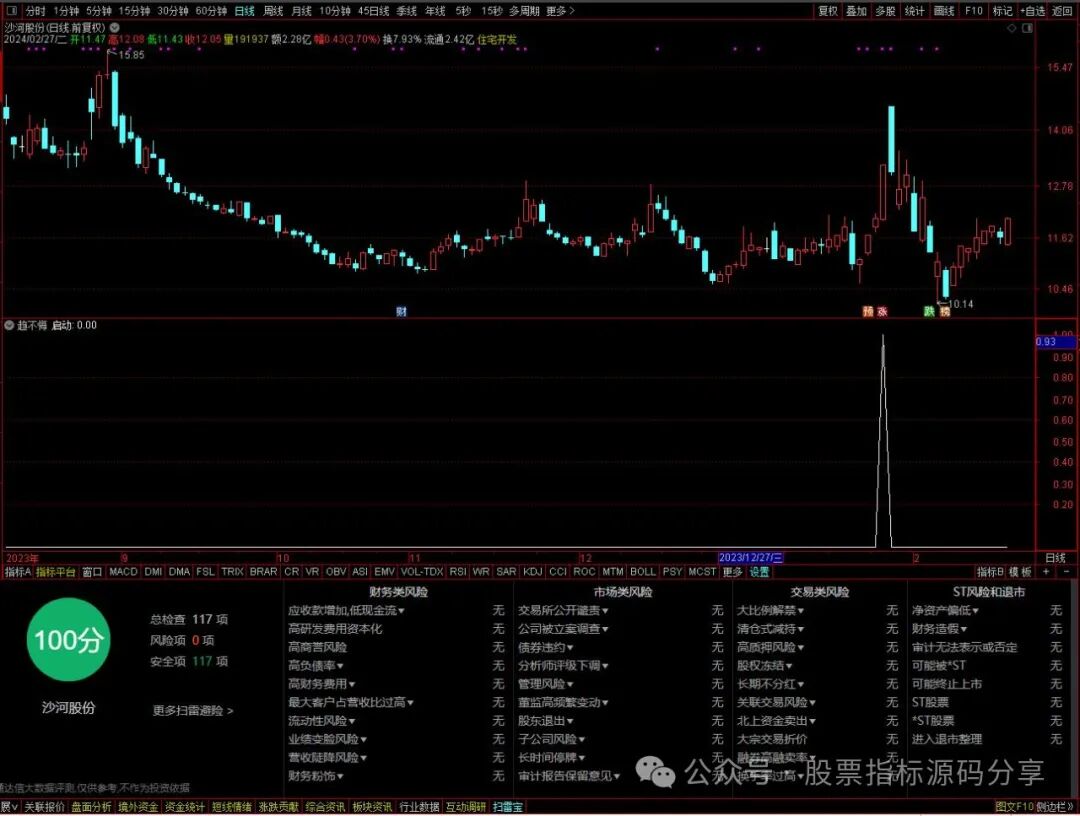The image size is (1080, 816).
Task: Click the 返回 back button
Action: (x=1062, y=11)
